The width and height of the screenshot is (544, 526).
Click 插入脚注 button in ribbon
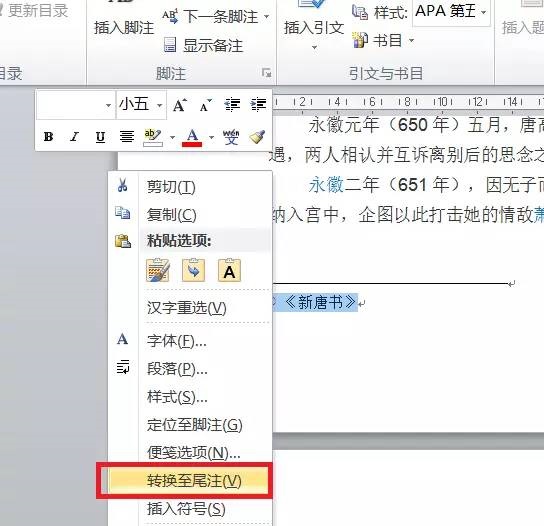click(124, 28)
